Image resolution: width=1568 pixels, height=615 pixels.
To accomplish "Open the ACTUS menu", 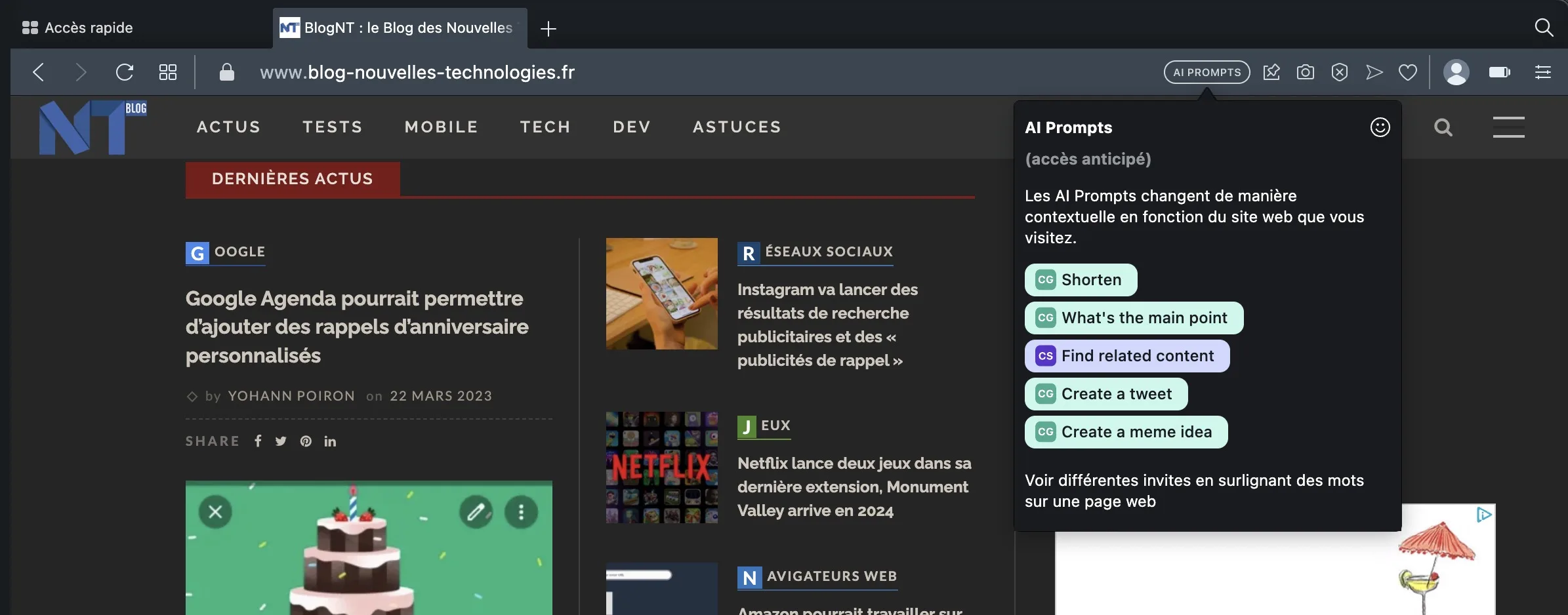I will point(229,127).
